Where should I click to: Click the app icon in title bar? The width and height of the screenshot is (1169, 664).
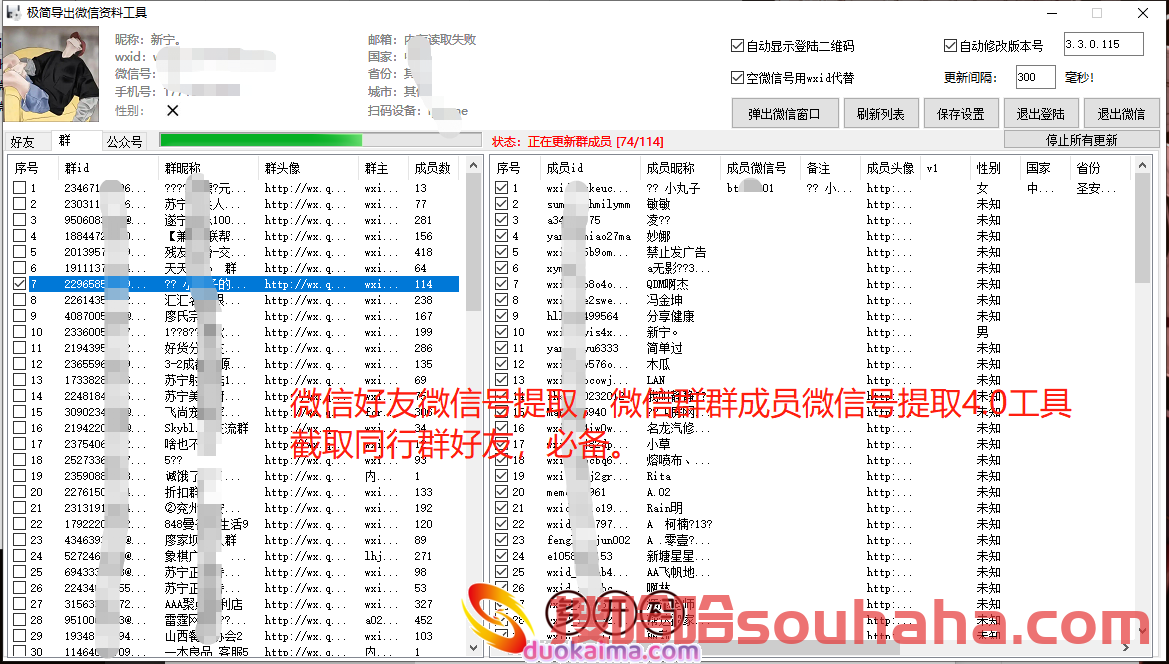[13, 13]
